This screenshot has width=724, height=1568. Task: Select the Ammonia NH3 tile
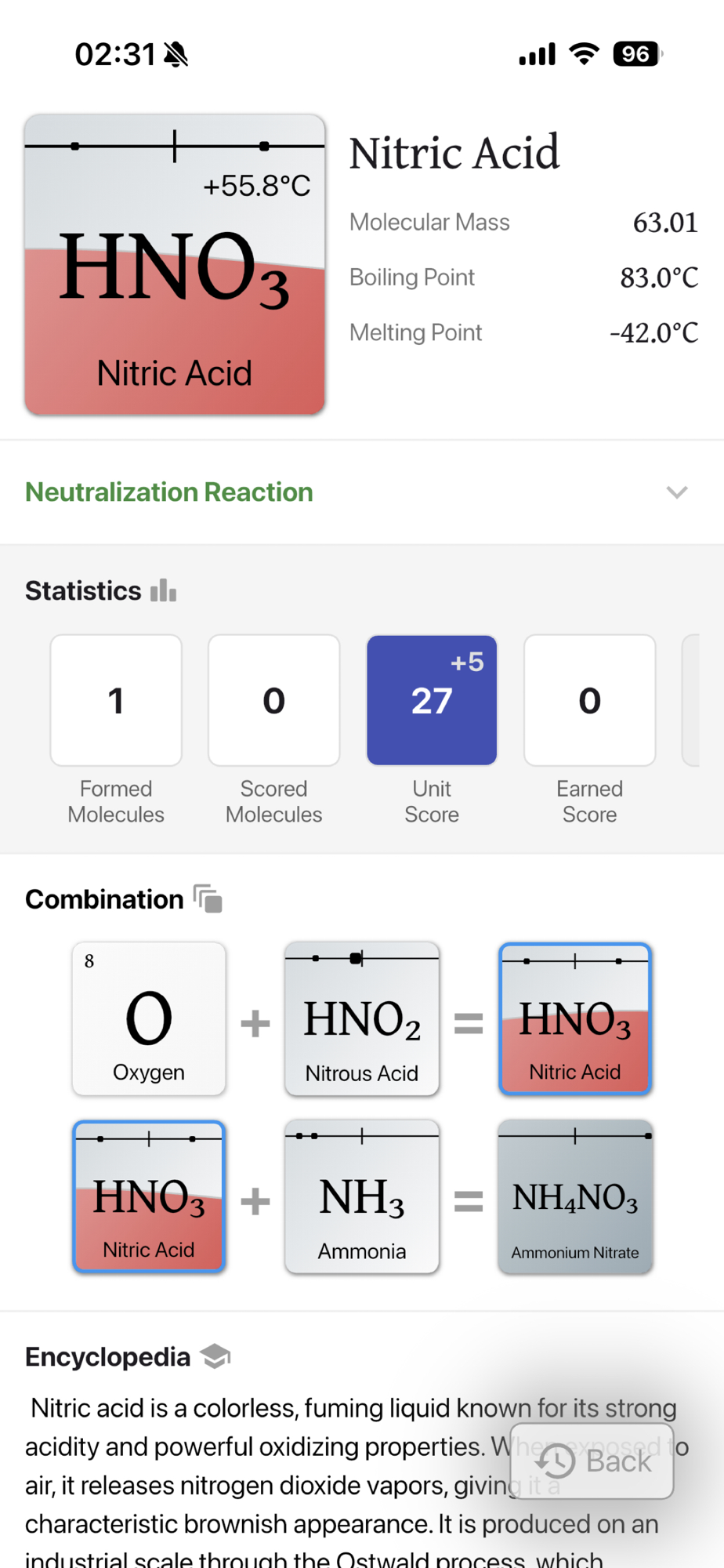tap(362, 1196)
